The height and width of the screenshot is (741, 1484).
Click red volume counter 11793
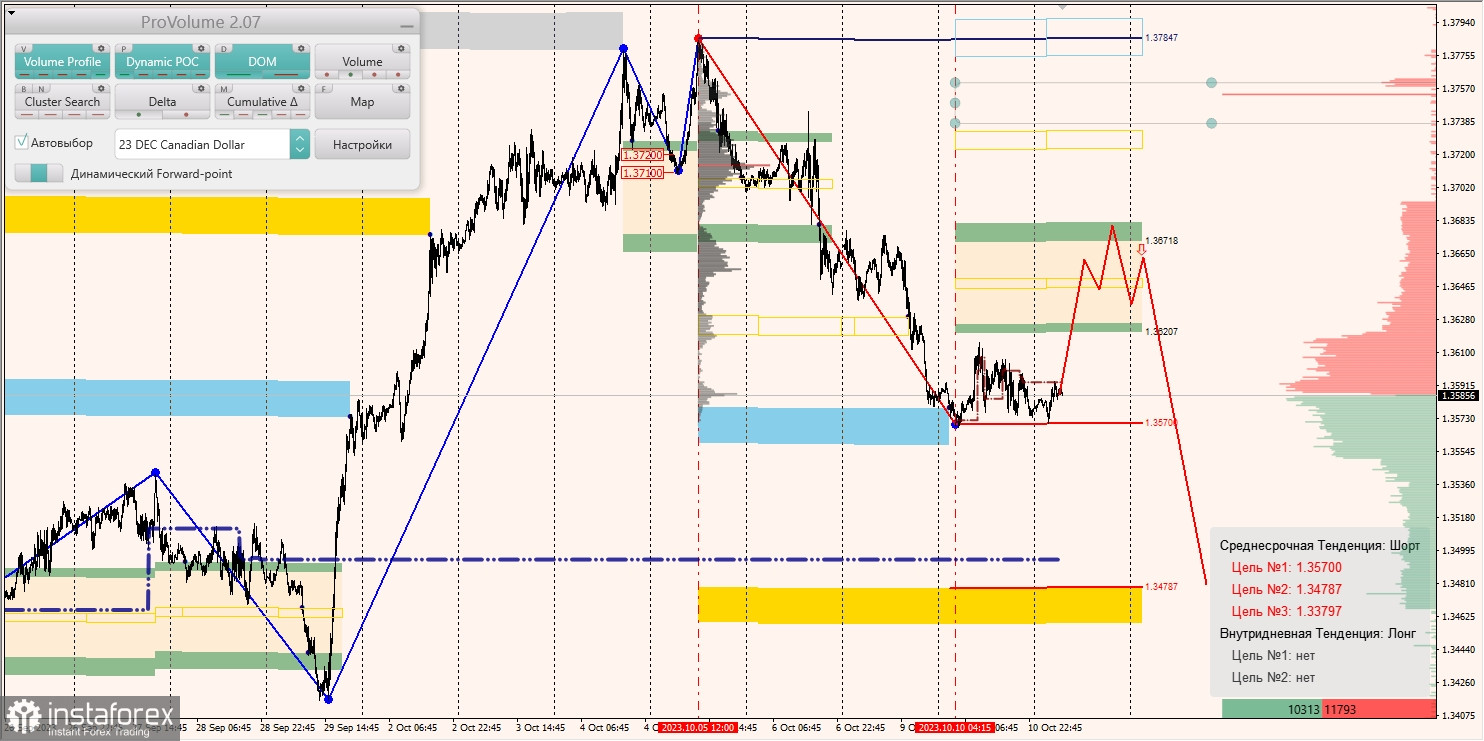(1341, 710)
